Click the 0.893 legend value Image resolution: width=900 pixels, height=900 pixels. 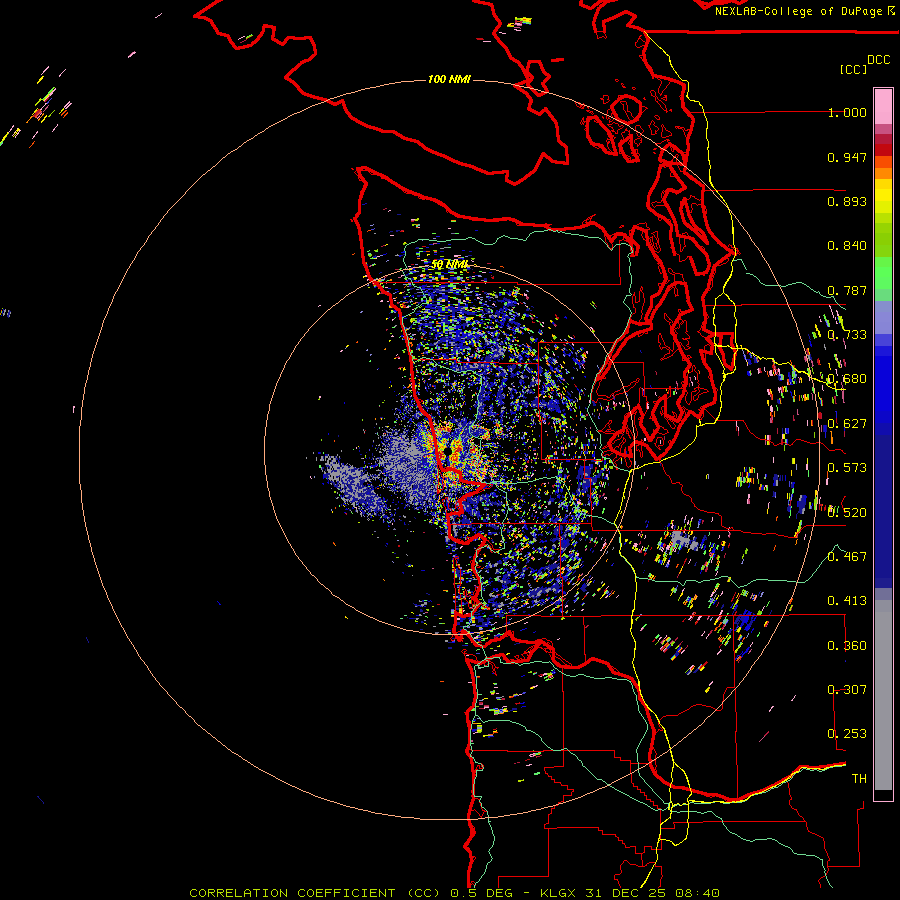pyautogui.click(x=847, y=201)
